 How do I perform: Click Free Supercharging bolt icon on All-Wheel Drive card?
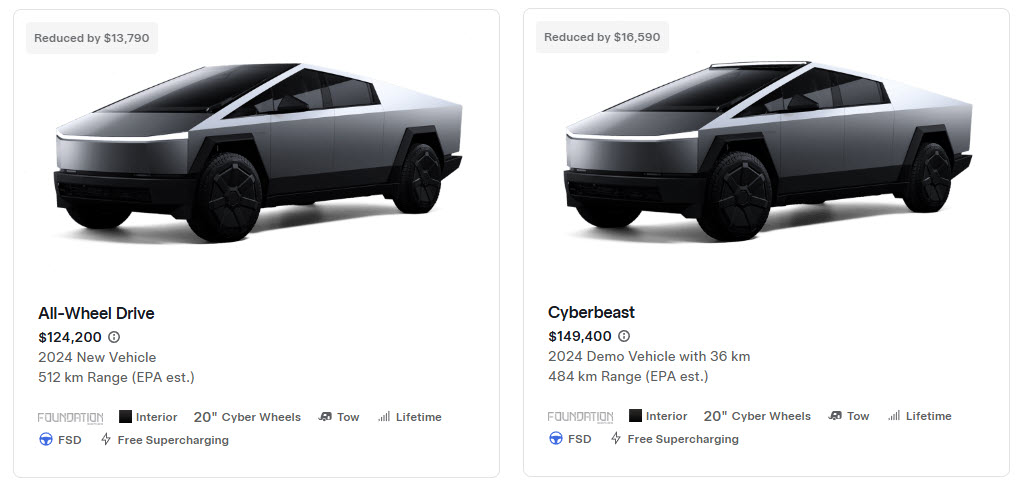tap(106, 440)
